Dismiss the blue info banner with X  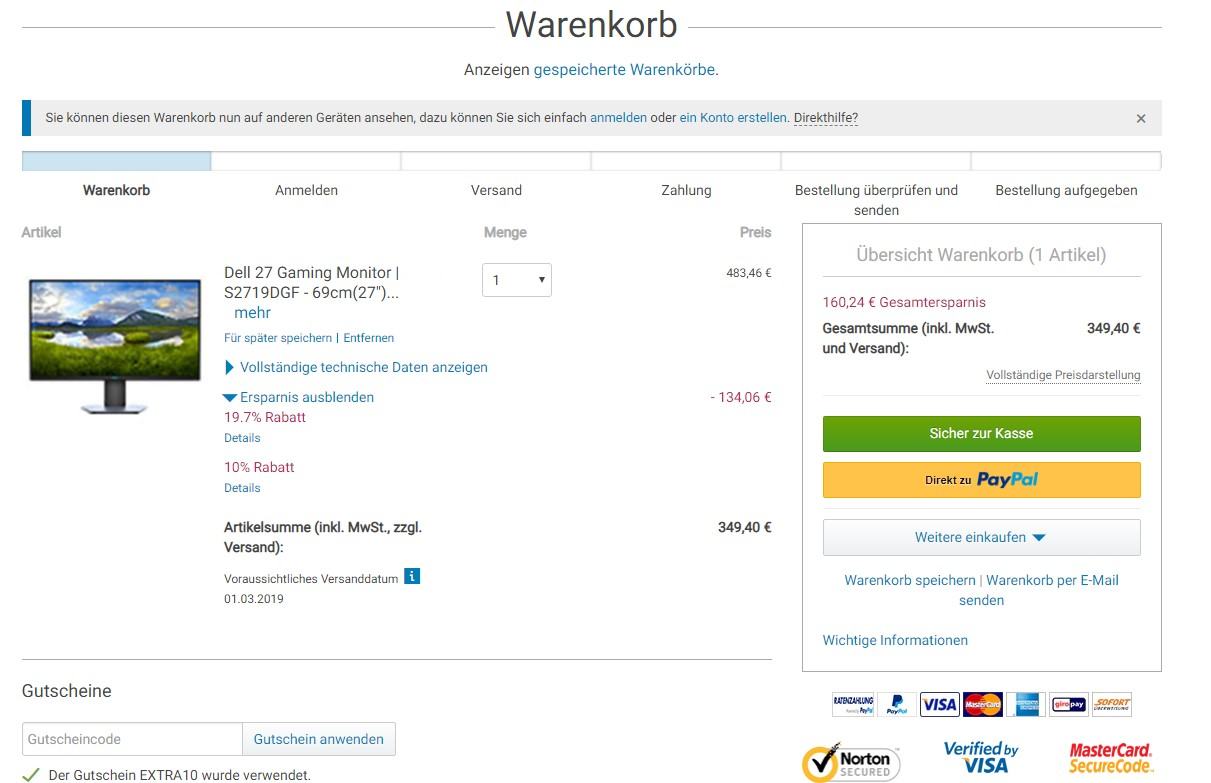1141,118
